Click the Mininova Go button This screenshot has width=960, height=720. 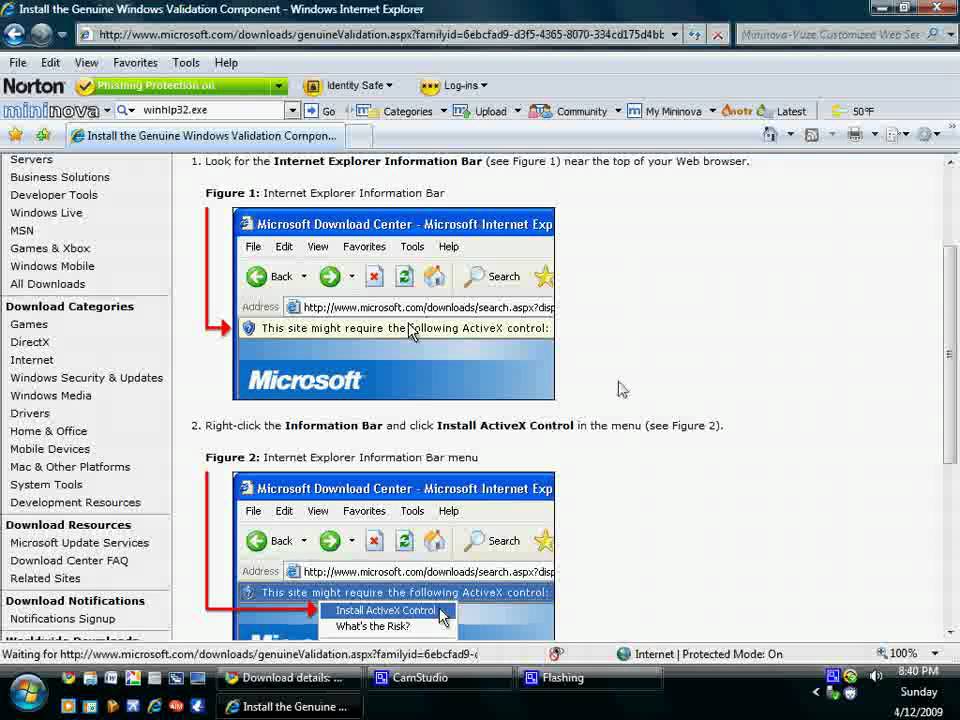(321, 111)
